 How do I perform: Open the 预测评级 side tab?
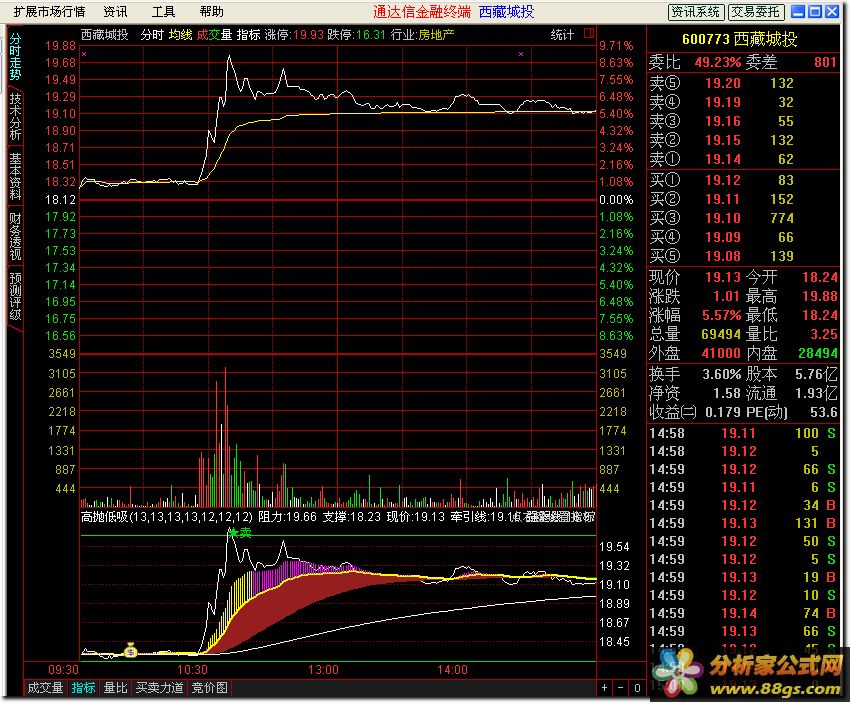click(x=15, y=296)
